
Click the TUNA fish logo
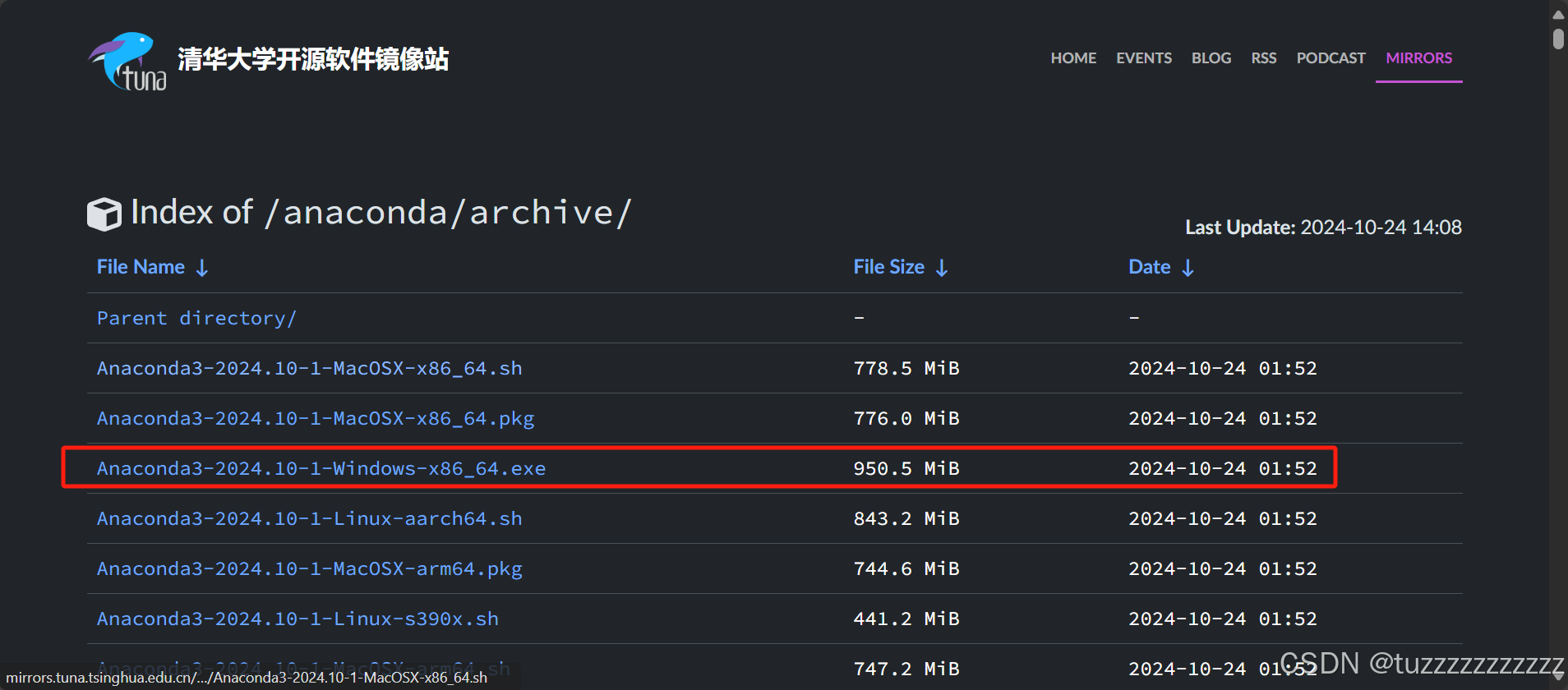tap(127, 61)
